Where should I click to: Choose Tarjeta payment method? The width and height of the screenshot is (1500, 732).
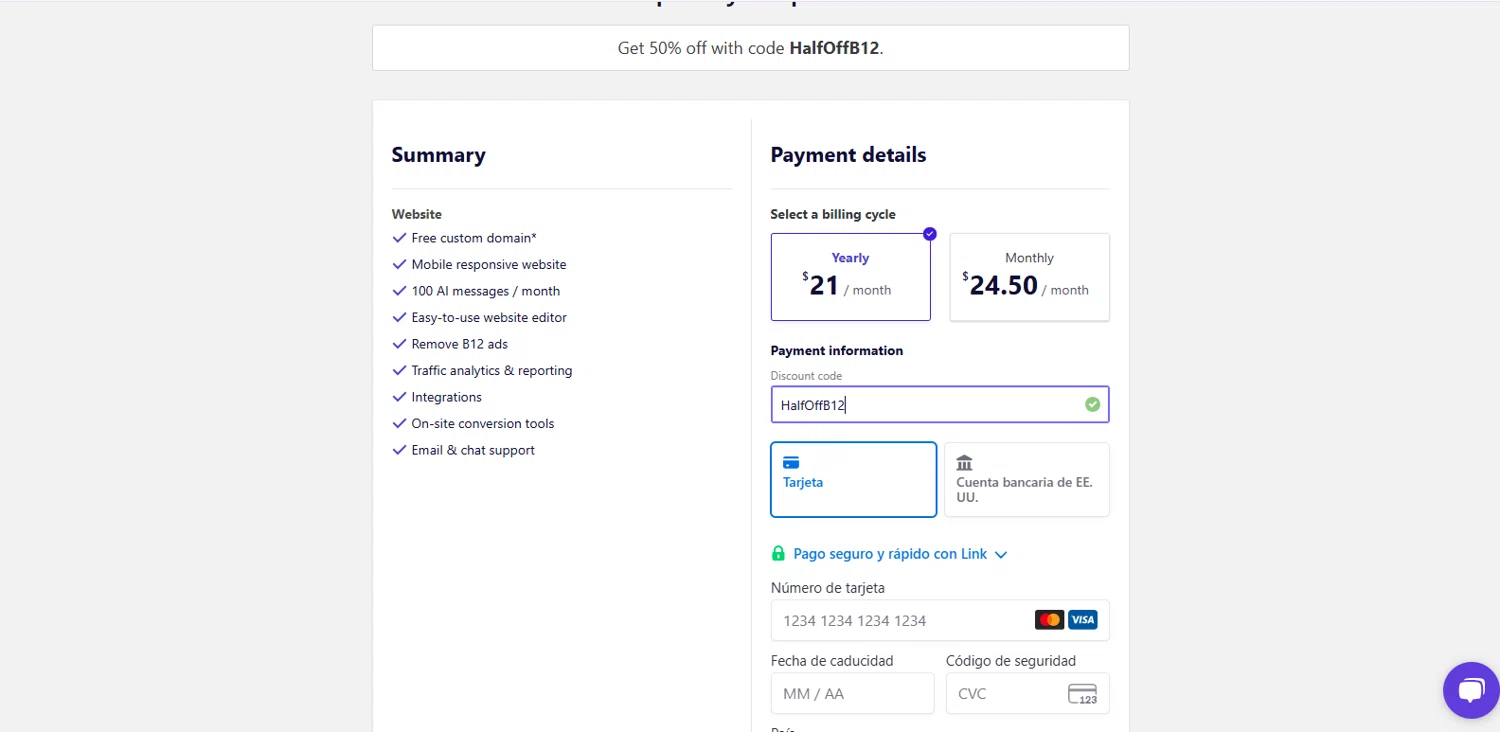click(x=854, y=480)
